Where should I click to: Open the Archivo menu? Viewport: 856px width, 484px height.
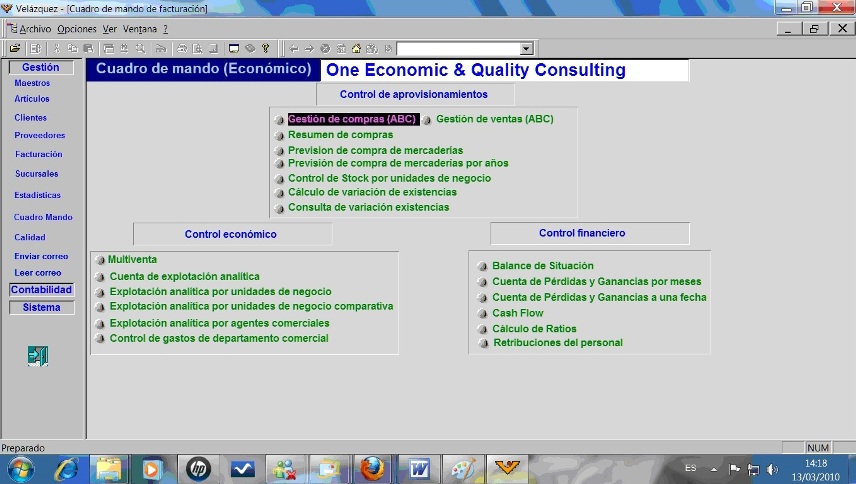[x=35, y=29]
